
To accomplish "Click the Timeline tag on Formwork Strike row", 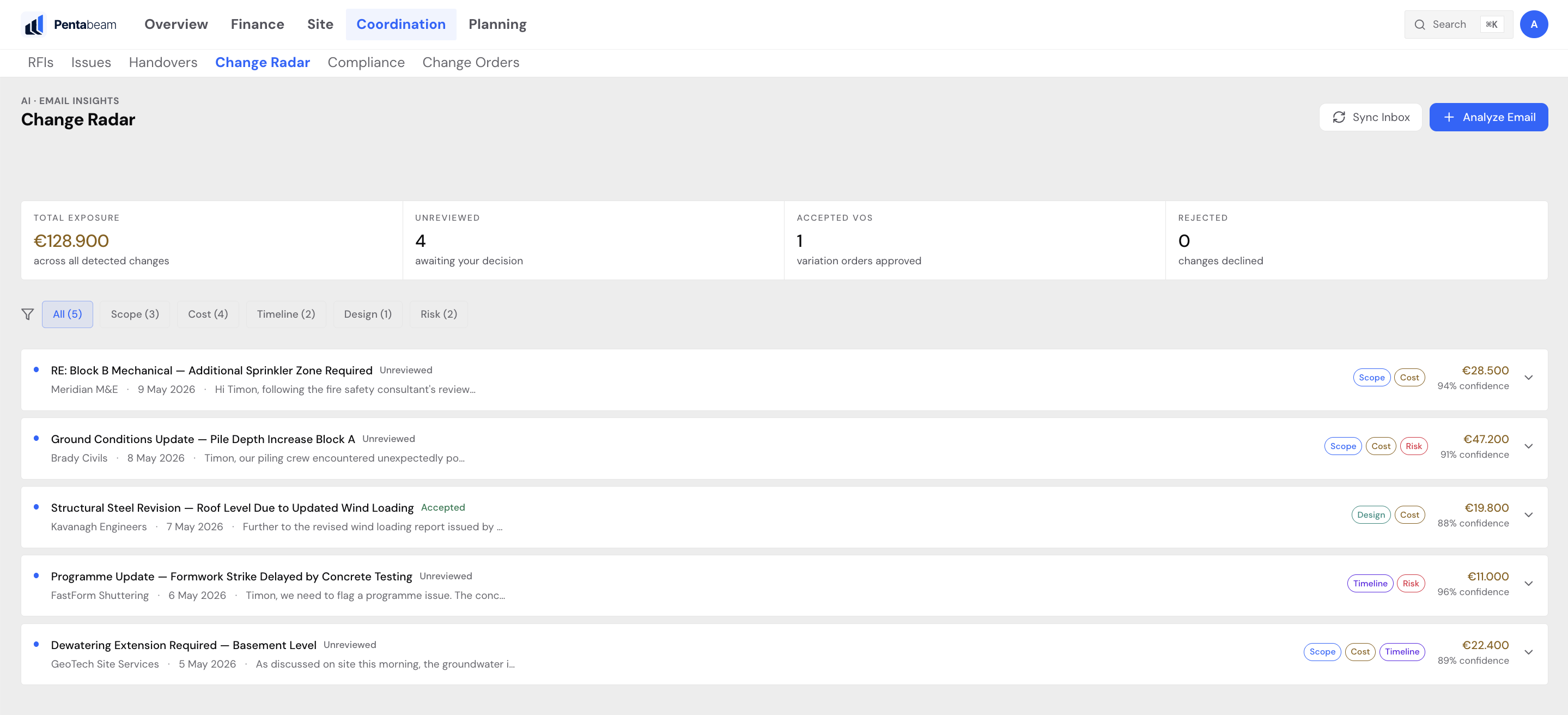I will point(1370,584).
